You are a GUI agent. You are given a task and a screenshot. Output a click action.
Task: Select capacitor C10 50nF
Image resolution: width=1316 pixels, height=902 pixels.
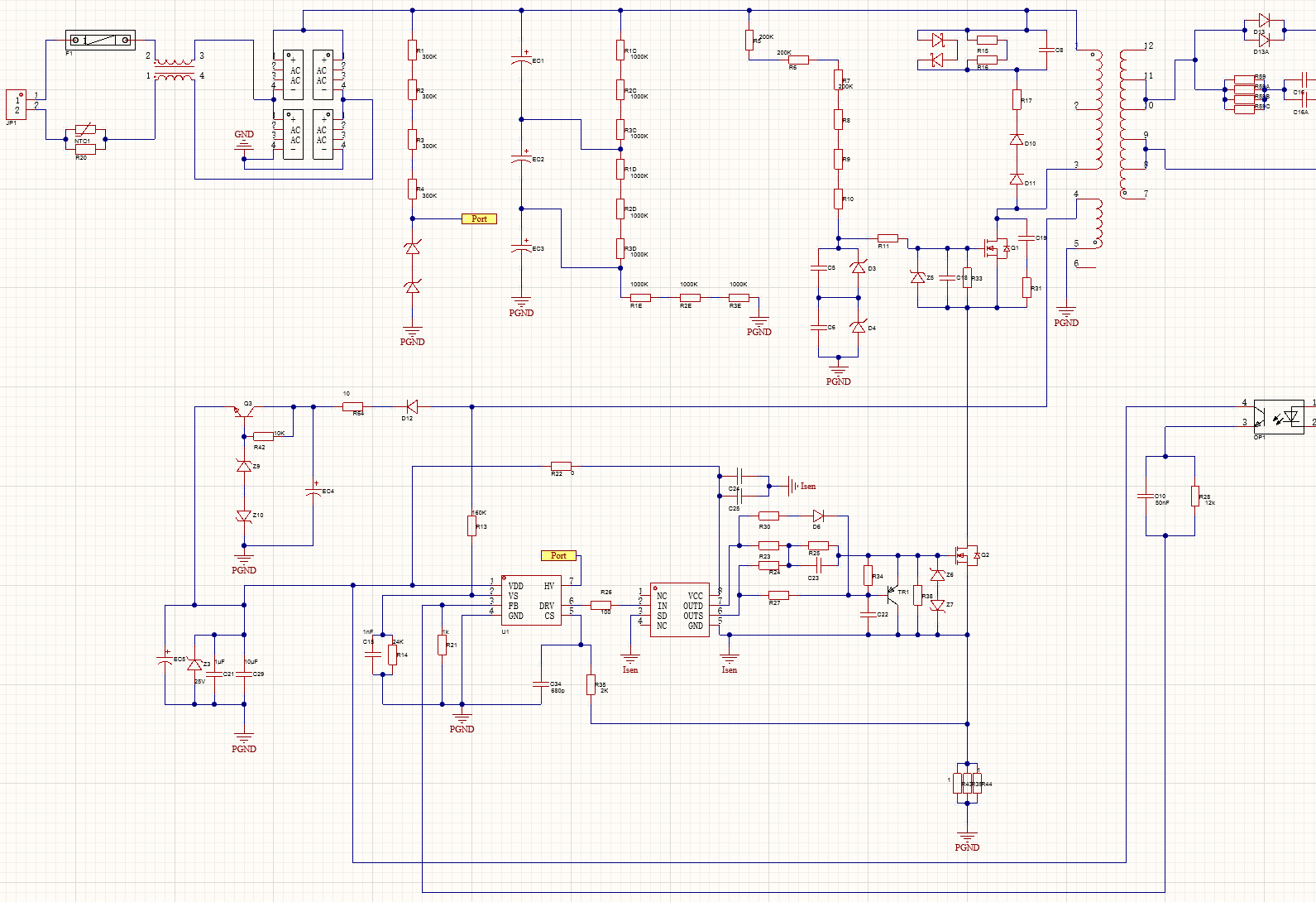pyautogui.click(x=1146, y=496)
